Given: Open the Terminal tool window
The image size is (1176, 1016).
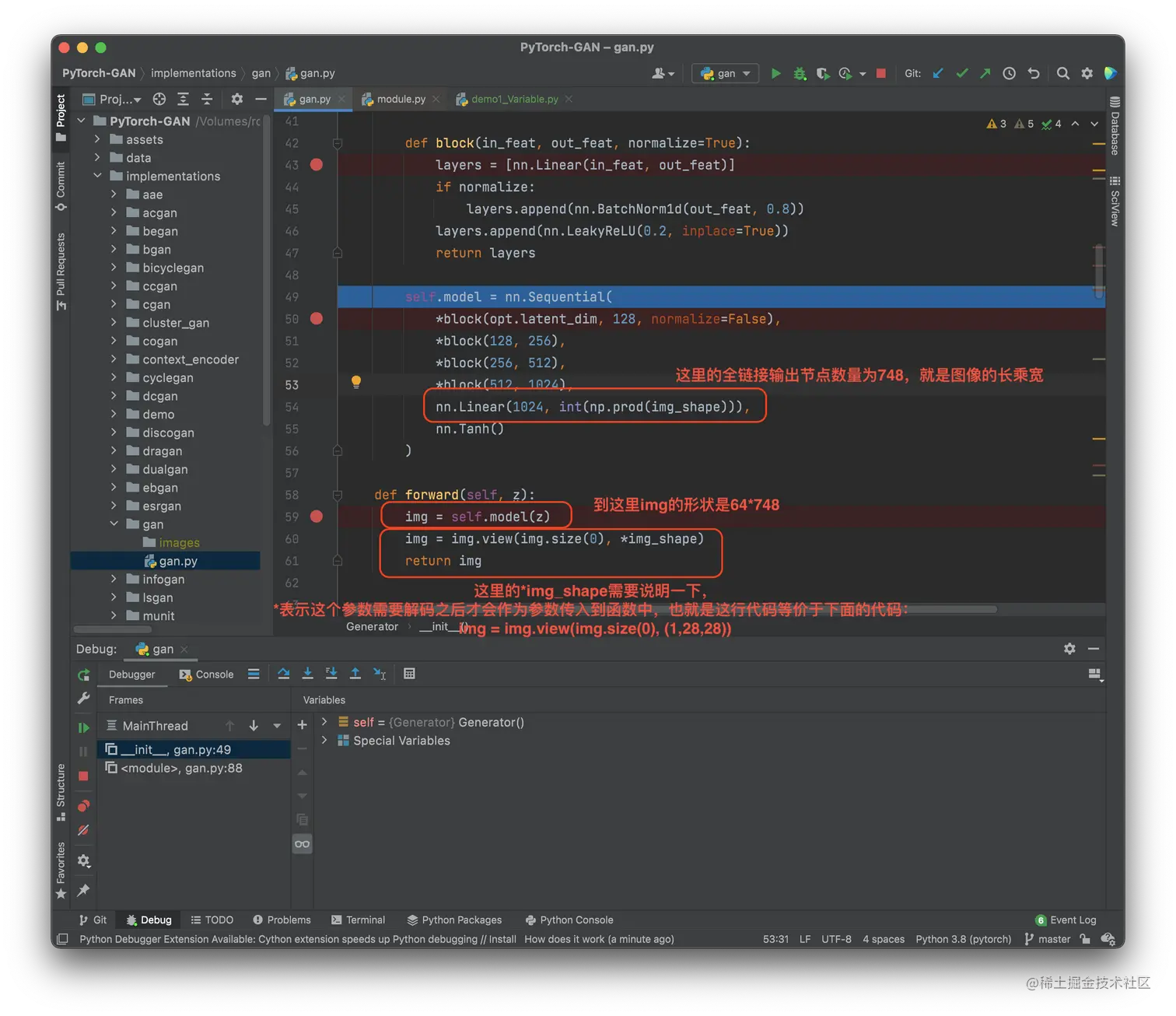Looking at the screenshot, I should [358, 920].
